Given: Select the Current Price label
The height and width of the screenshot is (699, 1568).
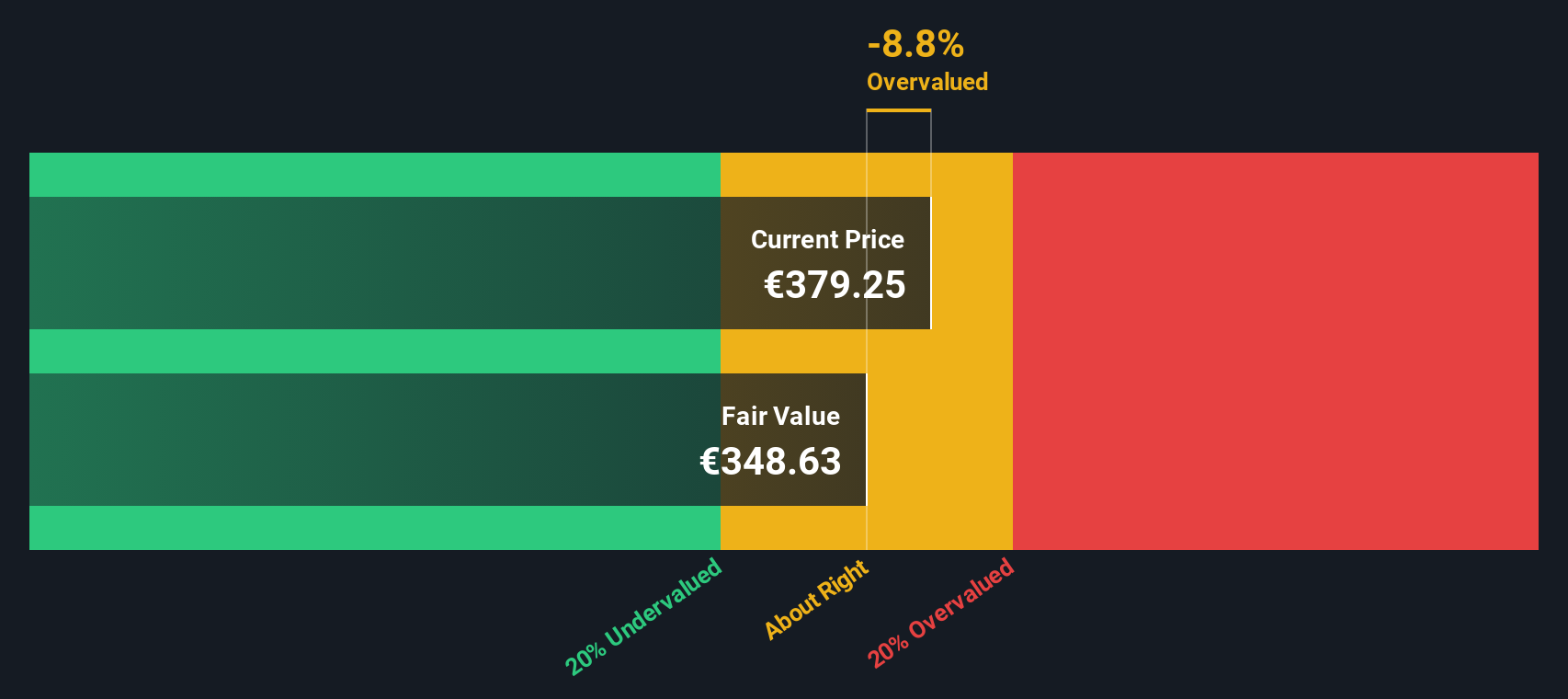Looking at the screenshot, I should pyautogui.click(x=827, y=240).
